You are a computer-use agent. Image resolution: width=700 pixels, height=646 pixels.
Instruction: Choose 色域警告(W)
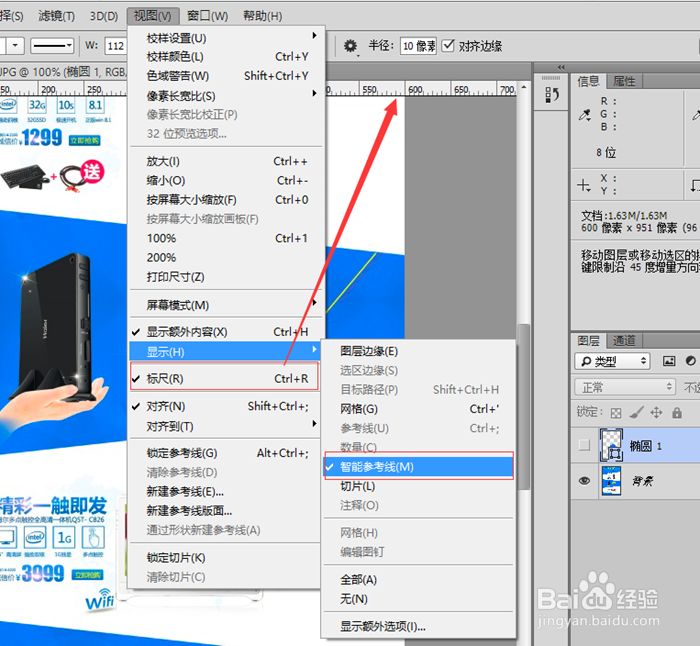(224, 76)
